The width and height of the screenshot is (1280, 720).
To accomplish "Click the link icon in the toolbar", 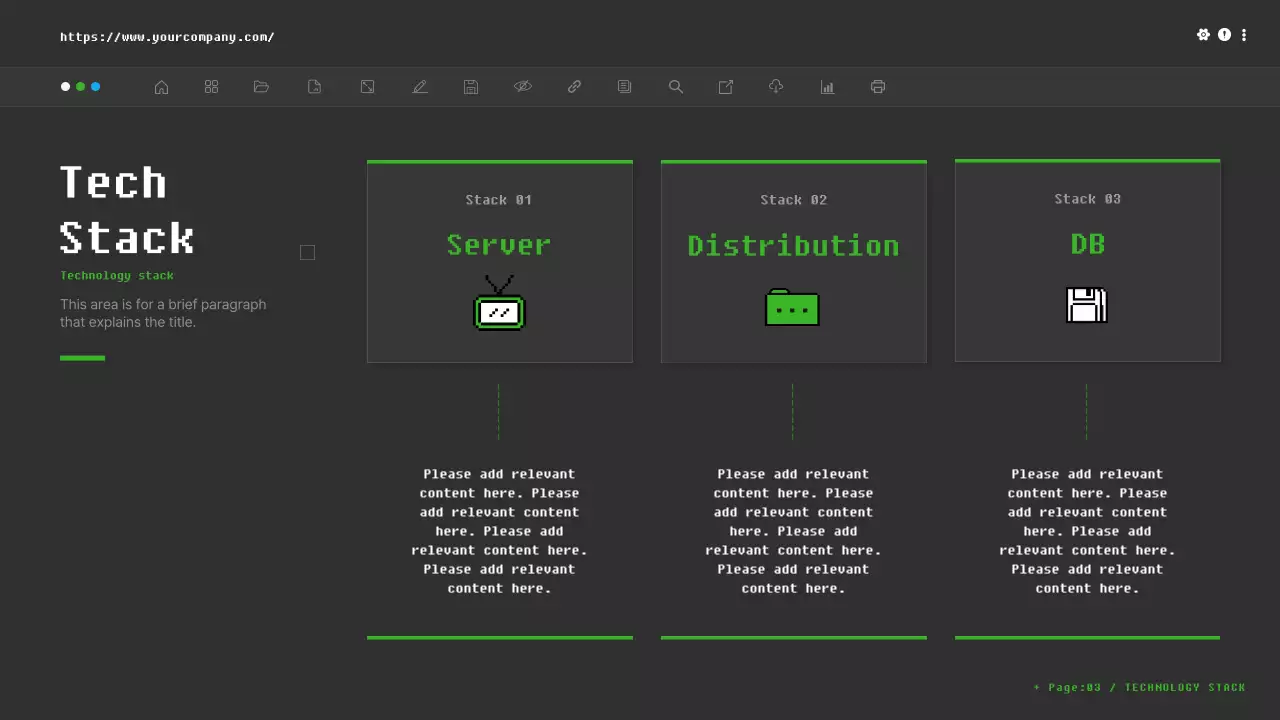I will [x=574, y=87].
